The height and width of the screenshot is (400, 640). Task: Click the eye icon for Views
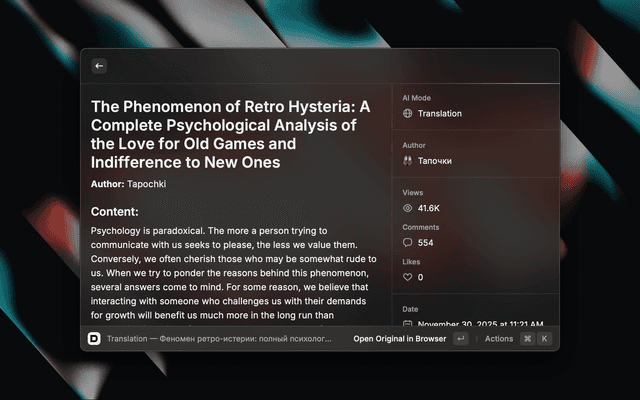tap(407, 208)
